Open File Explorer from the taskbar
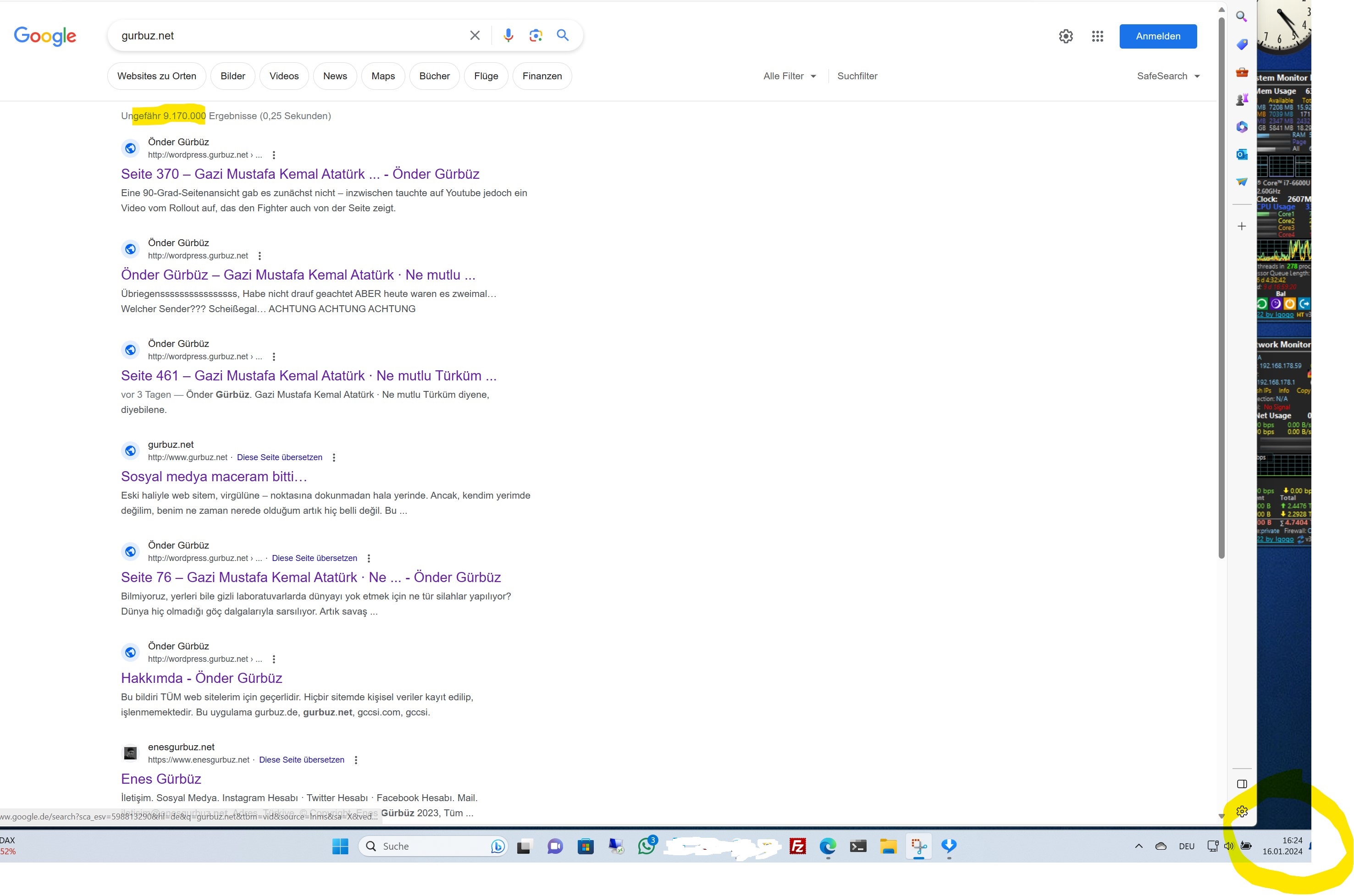The image size is (1354, 896). pyautogui.click(x=888, y=847)
